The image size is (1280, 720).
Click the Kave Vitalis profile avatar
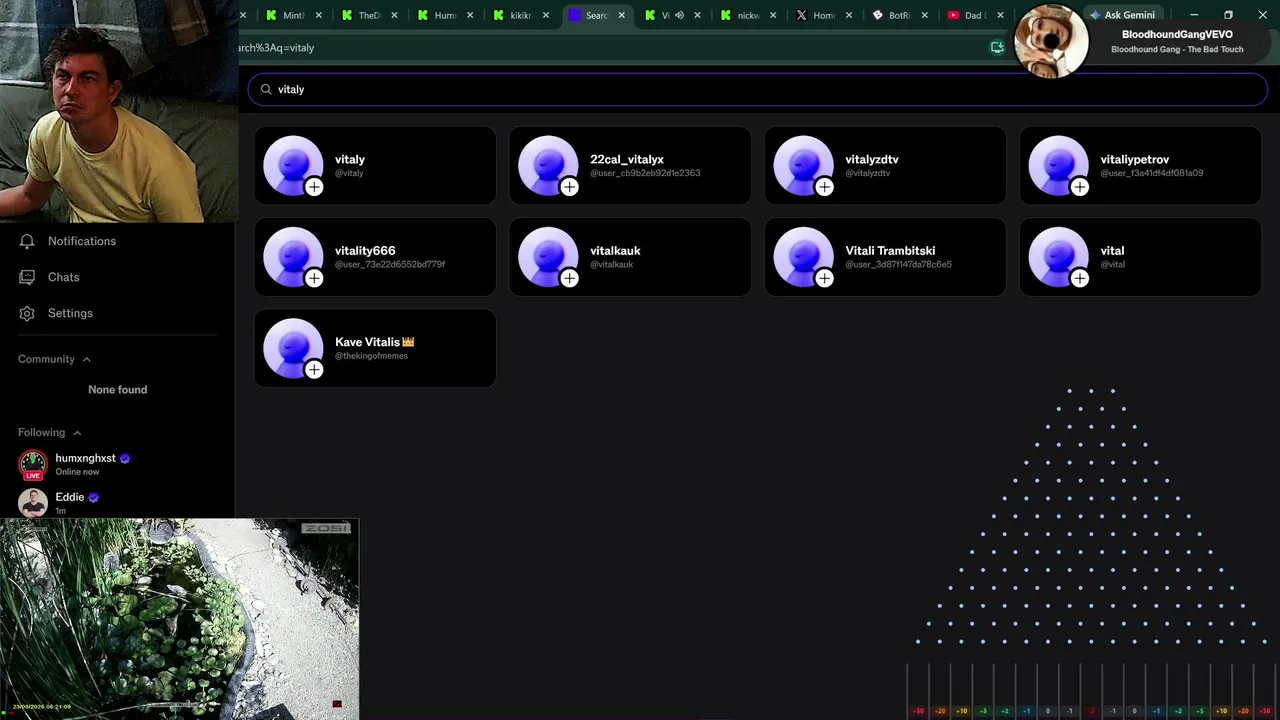[293, 348]
